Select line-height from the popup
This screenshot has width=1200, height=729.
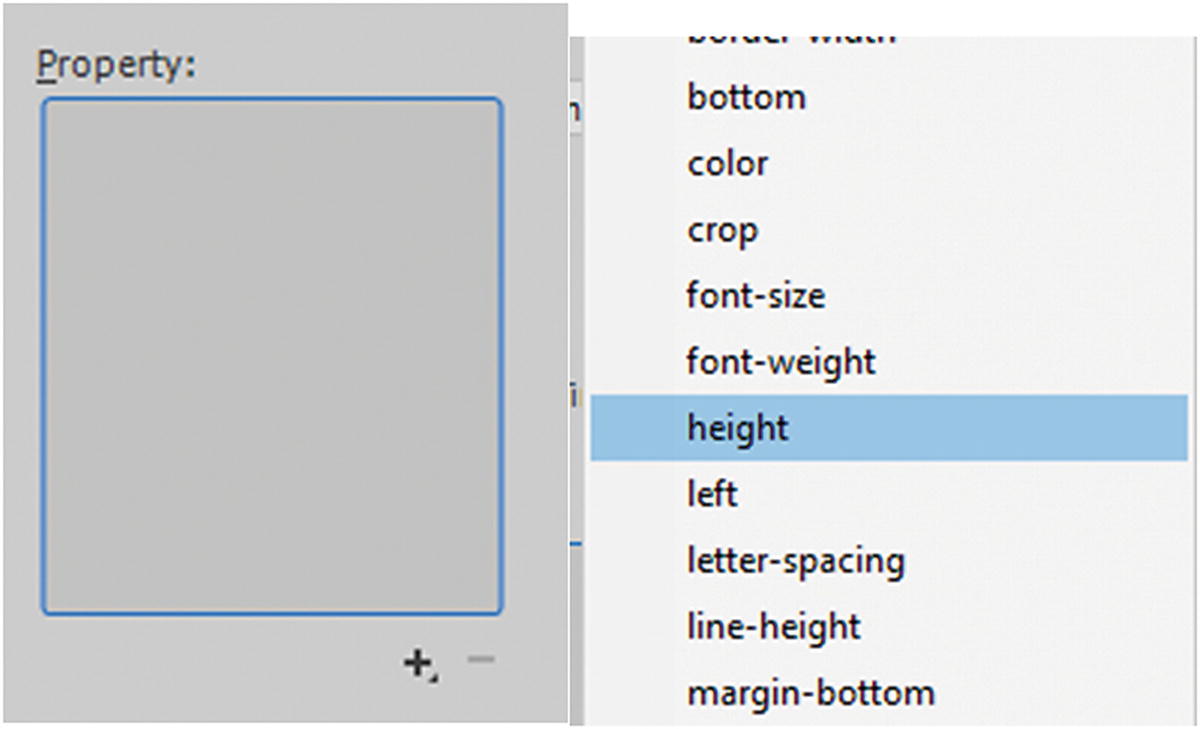(773, 626)
